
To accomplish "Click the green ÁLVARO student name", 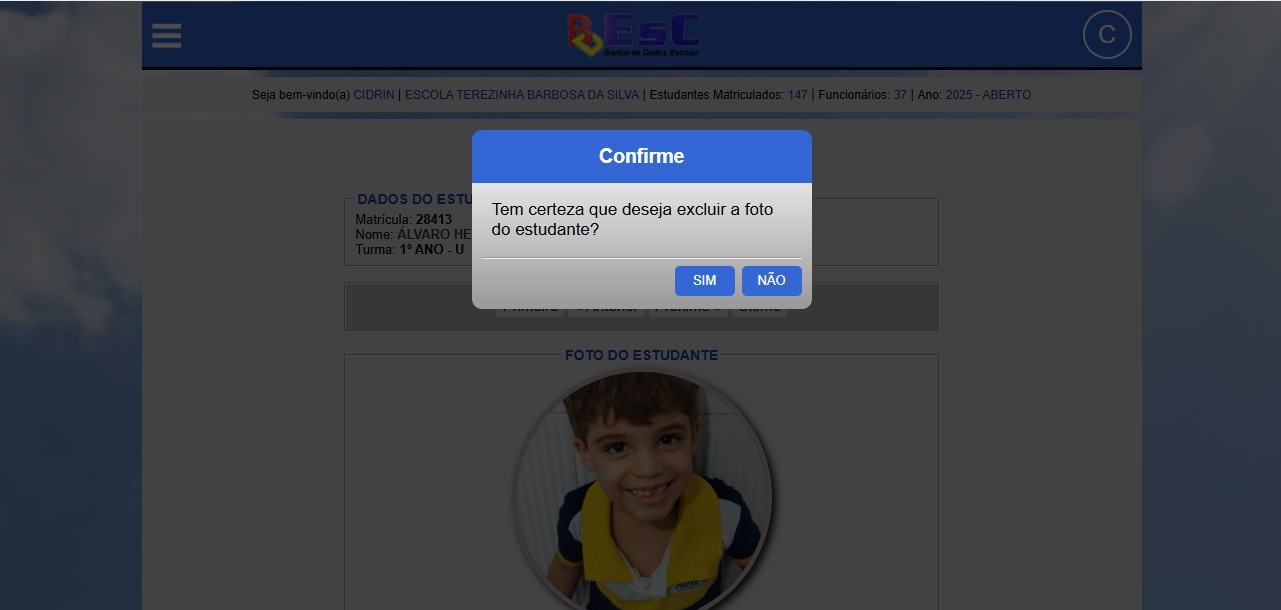I will tap(434, 234).
